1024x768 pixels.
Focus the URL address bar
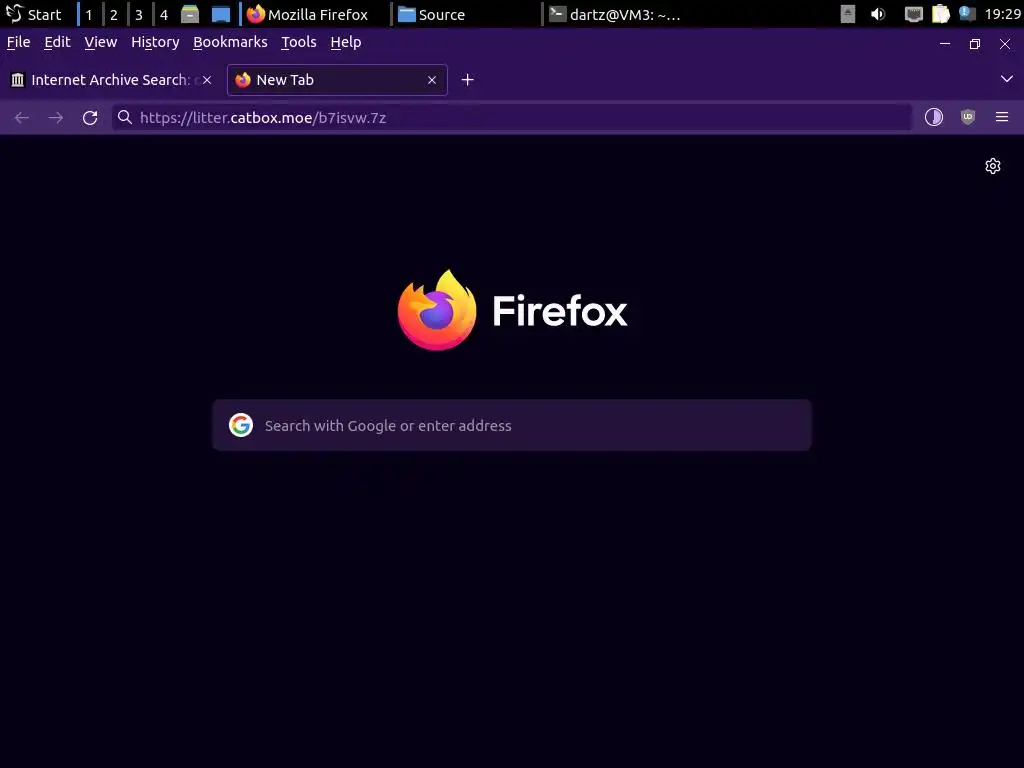pos(512,118)
